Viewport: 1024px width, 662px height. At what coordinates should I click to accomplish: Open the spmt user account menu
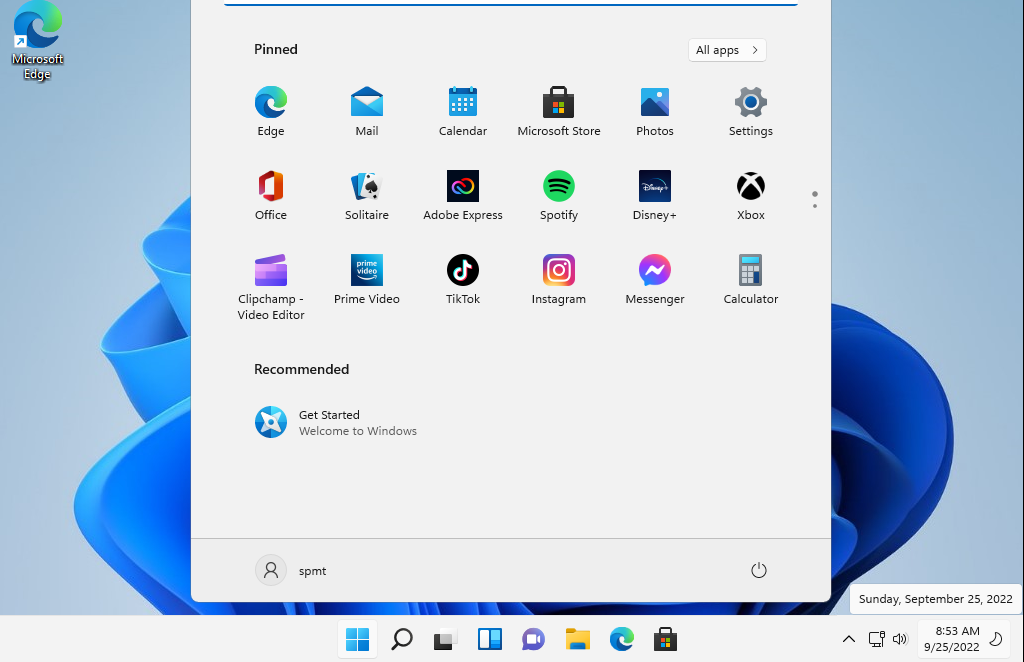point(291,570)
